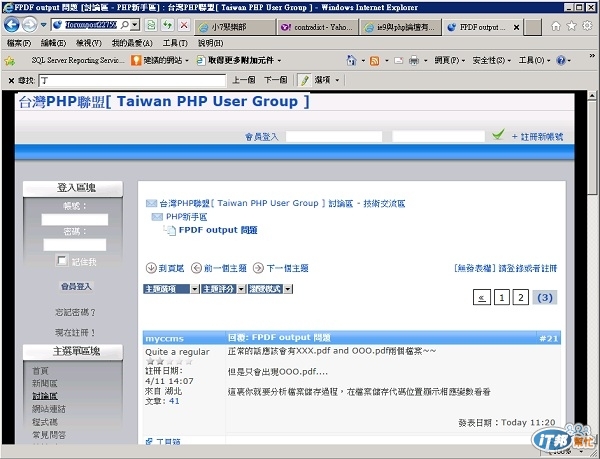Click the header username input field
600x459 pixels.
point(334,137)
